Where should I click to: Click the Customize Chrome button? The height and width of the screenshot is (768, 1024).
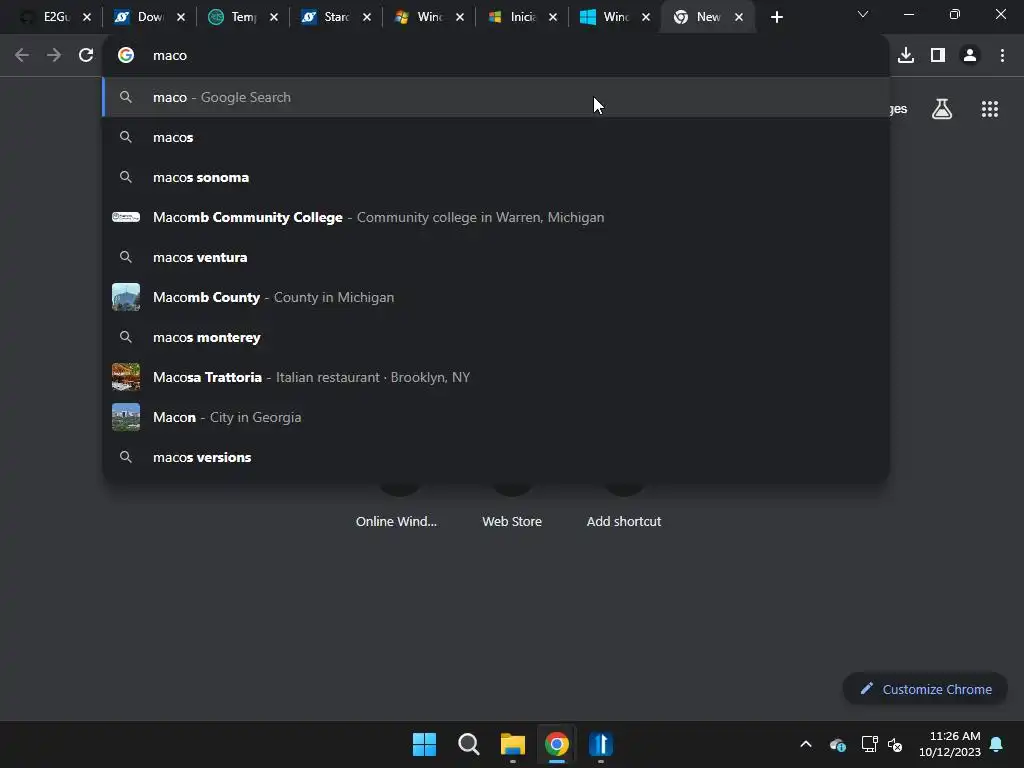point(925,689)
